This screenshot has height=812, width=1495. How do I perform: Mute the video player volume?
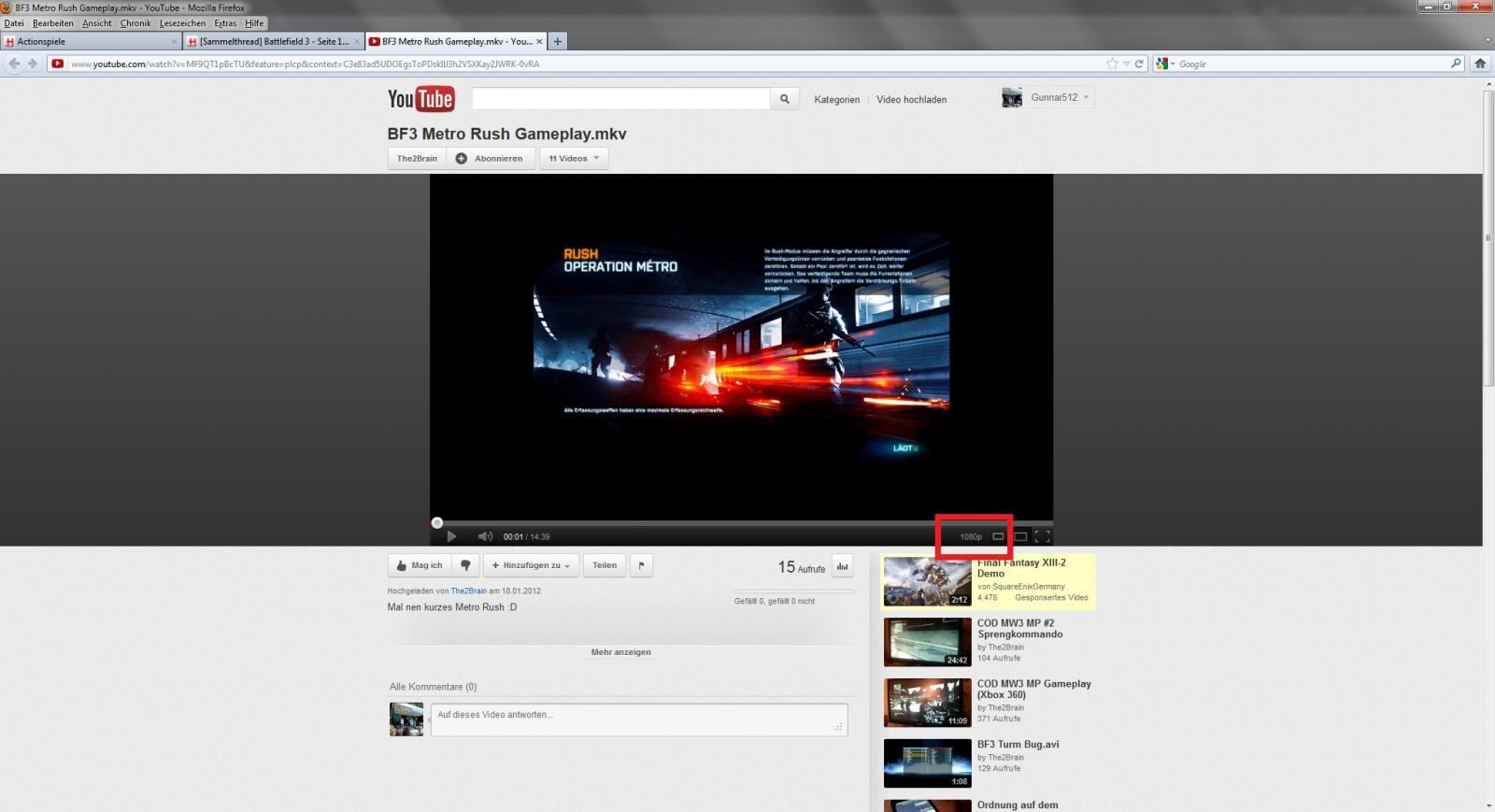[x=485, y=536]
